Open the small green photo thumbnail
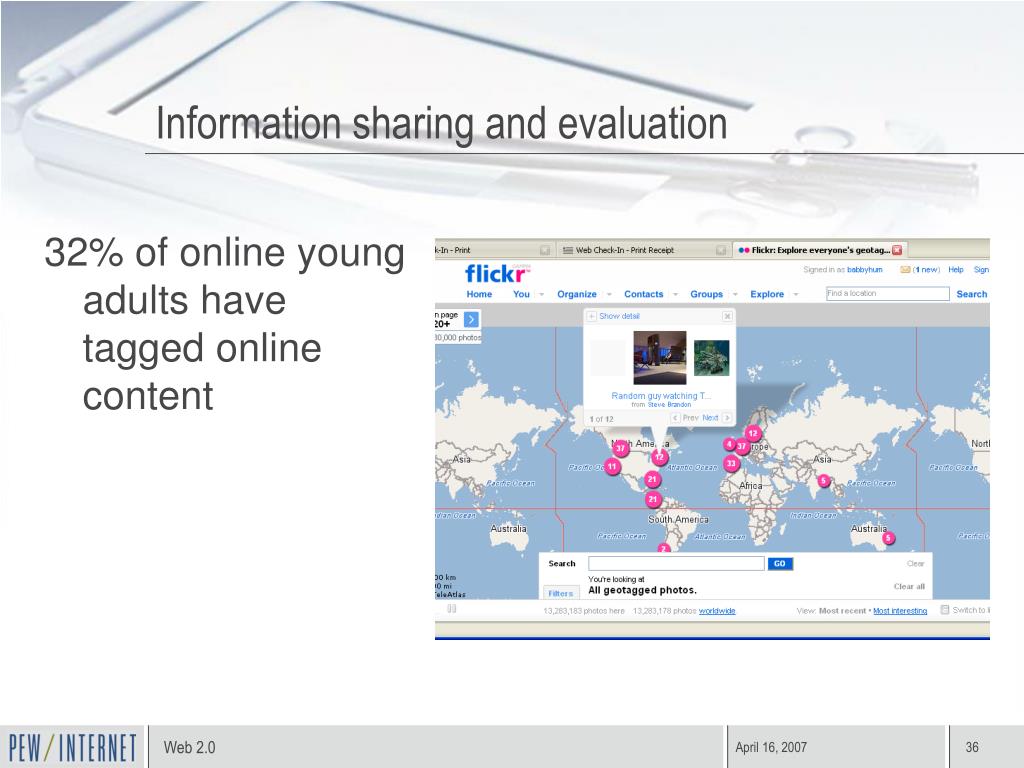Viewport: 1024px width, 768px height. click(x=711, y=358)
